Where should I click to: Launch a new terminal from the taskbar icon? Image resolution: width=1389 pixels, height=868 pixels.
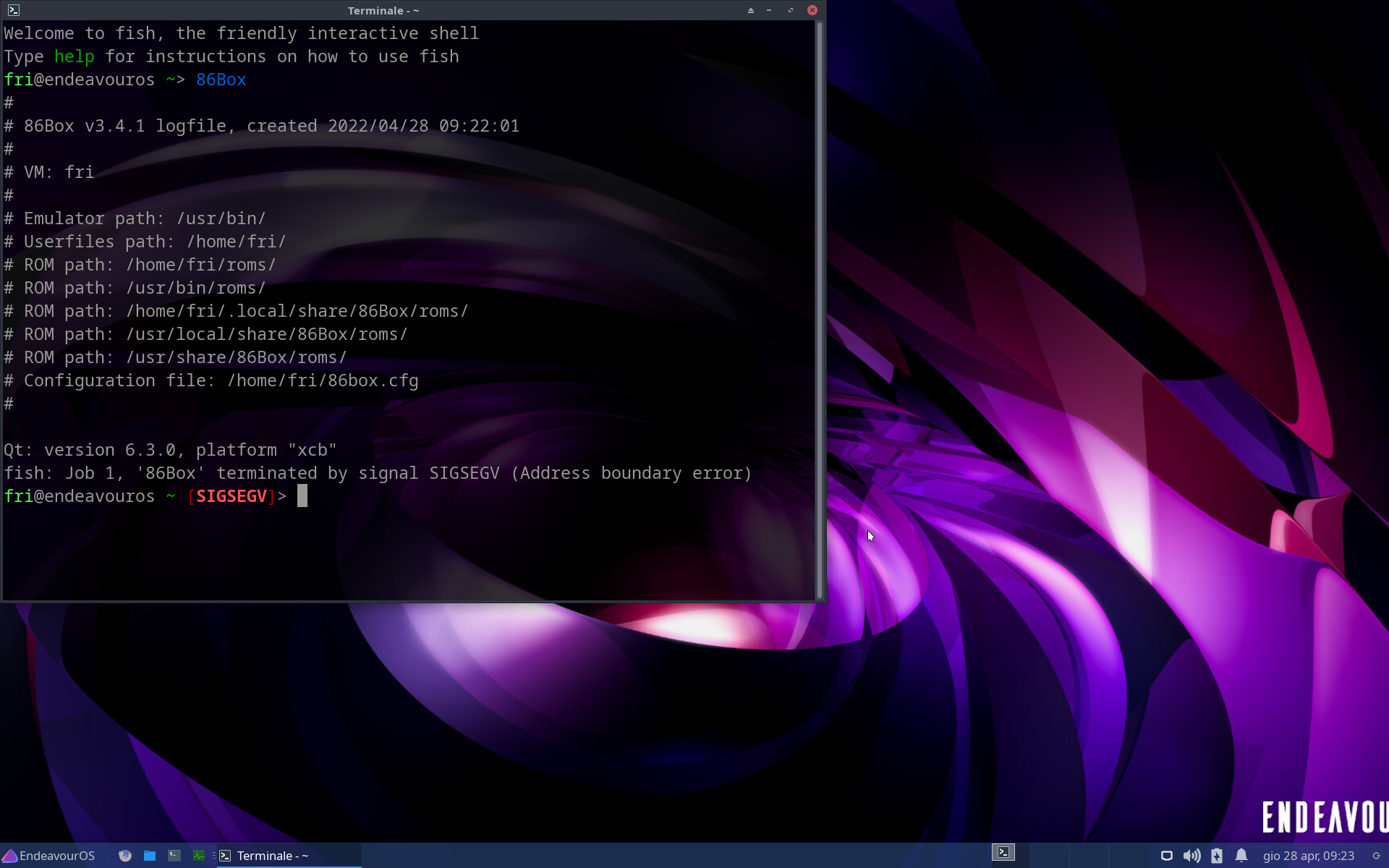coord(174,856)
